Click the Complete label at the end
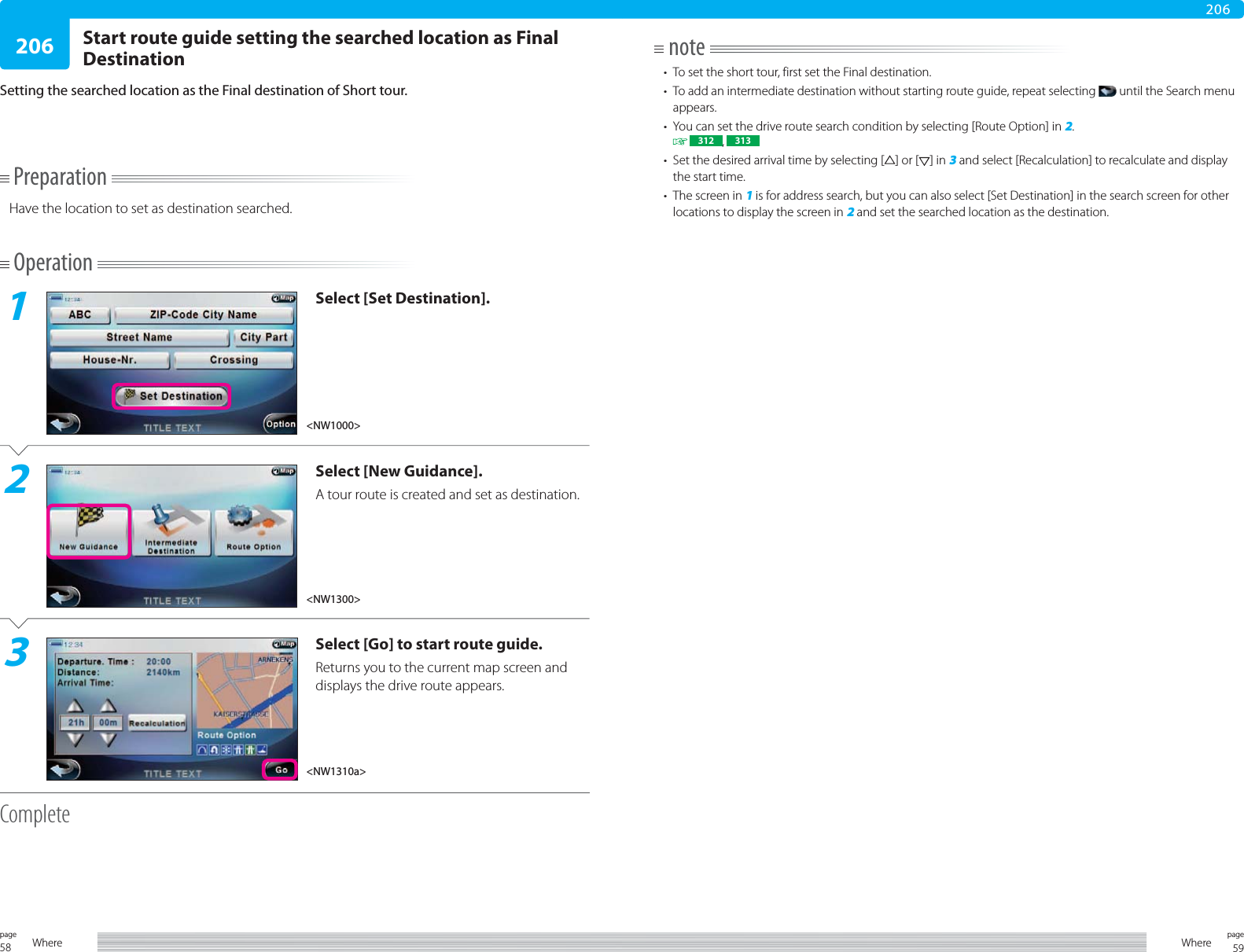 [x=35, y=814]
